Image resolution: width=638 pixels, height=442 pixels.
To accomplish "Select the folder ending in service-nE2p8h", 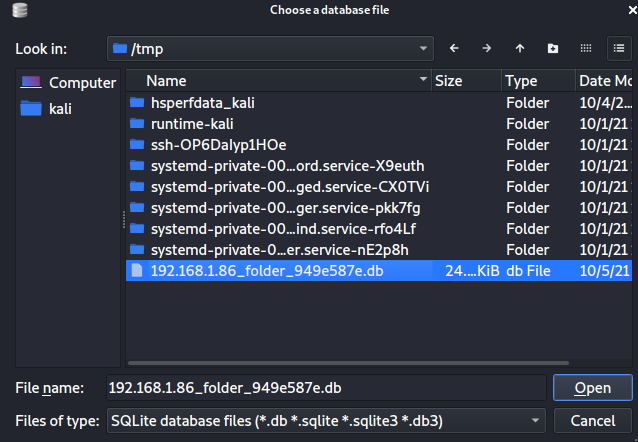I will pyautogui.click(x=379, y=249).
